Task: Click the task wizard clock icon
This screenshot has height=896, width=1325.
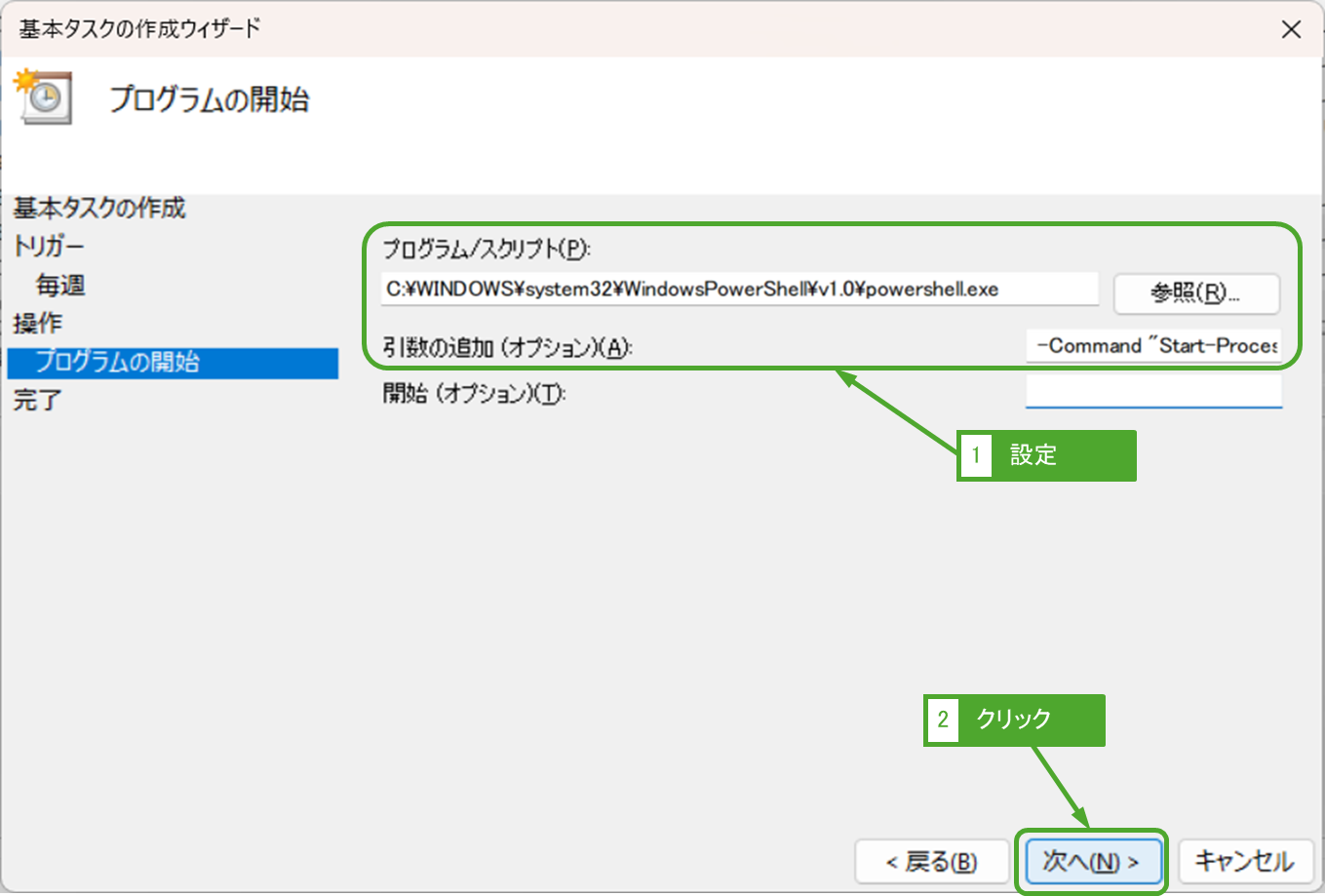Action: point(43,97)
